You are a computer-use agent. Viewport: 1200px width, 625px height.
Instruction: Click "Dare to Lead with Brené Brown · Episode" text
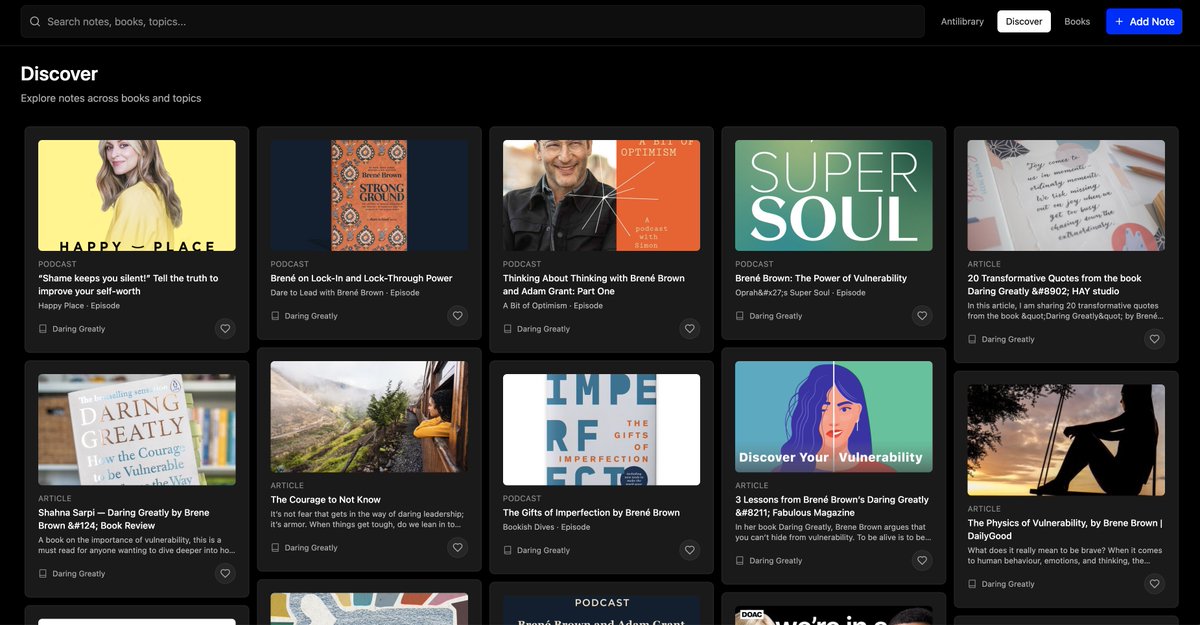tap(344, 292)
